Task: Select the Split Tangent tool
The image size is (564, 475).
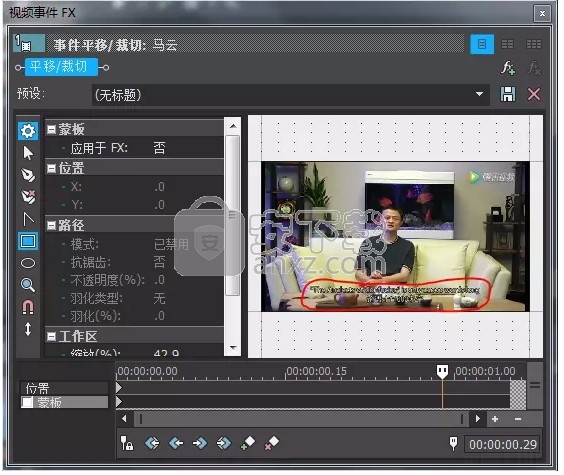Action: click(28, 219)
